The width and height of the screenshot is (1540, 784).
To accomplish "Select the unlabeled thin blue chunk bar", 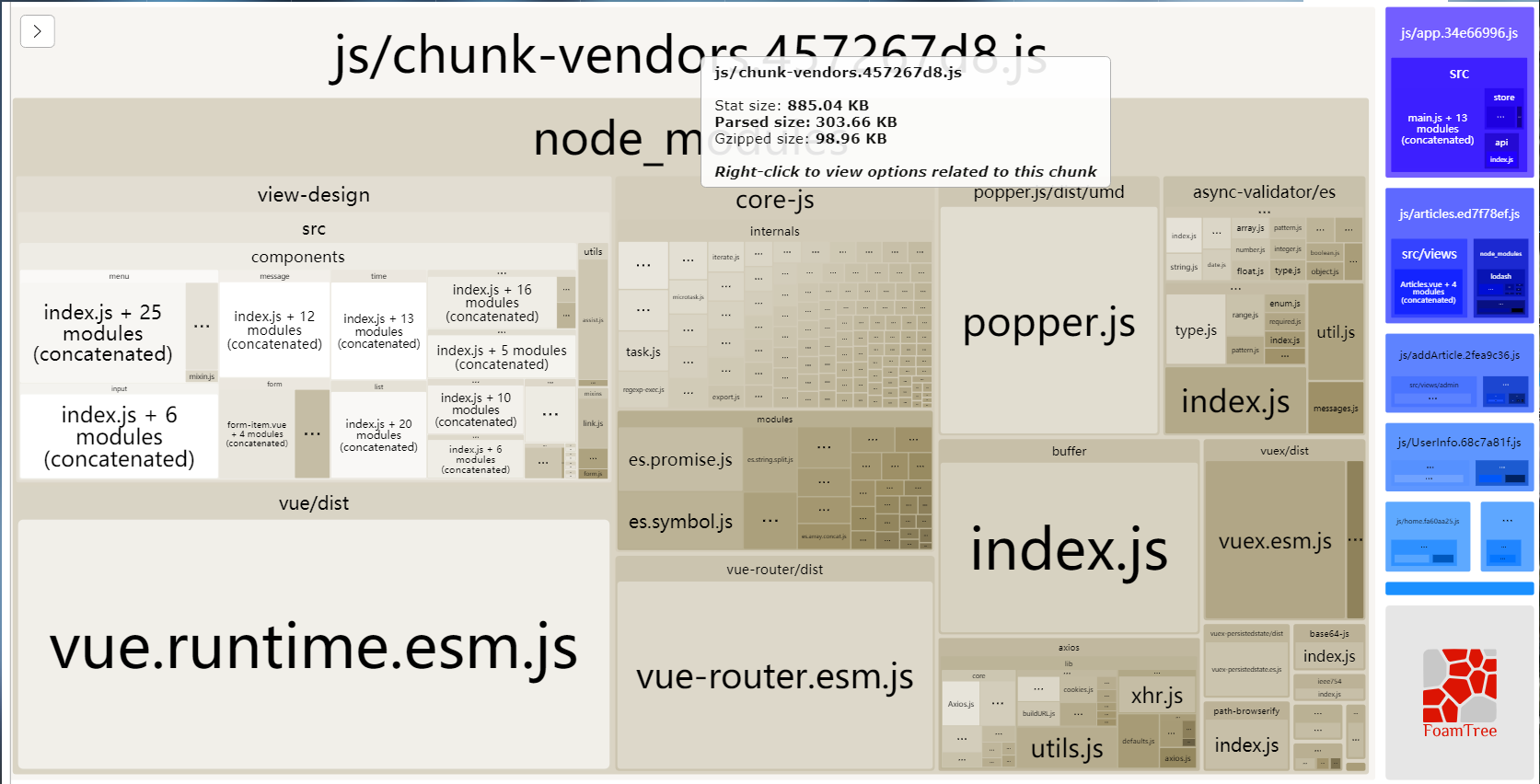I will point(1459,588).
